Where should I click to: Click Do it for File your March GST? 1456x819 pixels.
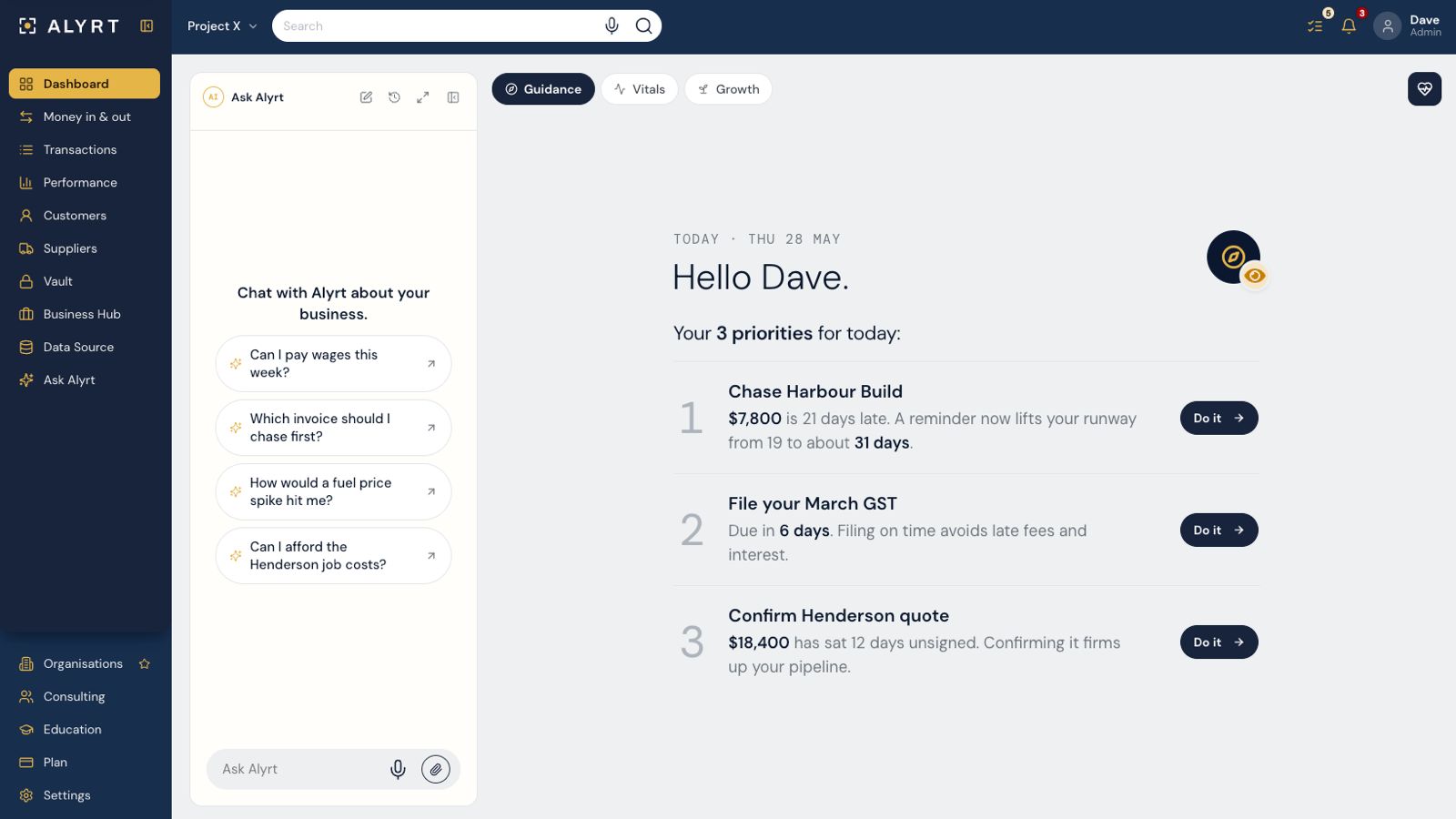pyautogui.click(x=1219, y=531)
